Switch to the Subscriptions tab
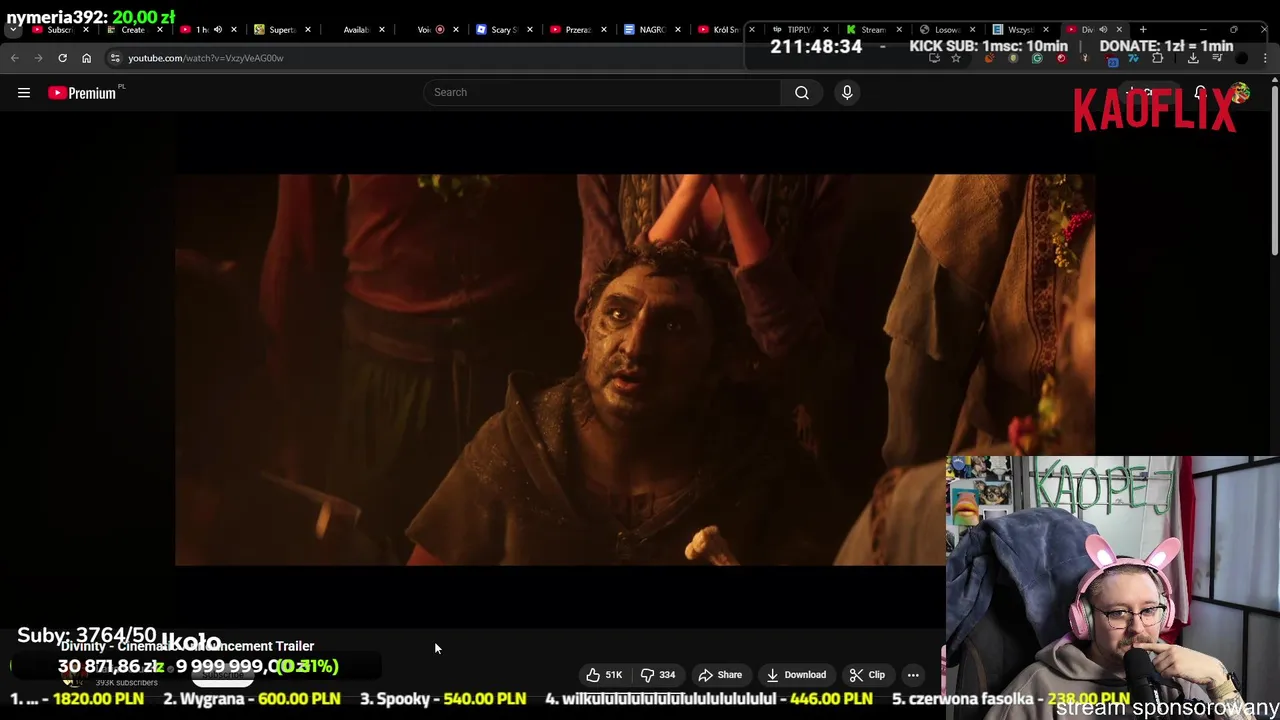This screenshot has height=720, width=1280. click(x=60, y=30)
